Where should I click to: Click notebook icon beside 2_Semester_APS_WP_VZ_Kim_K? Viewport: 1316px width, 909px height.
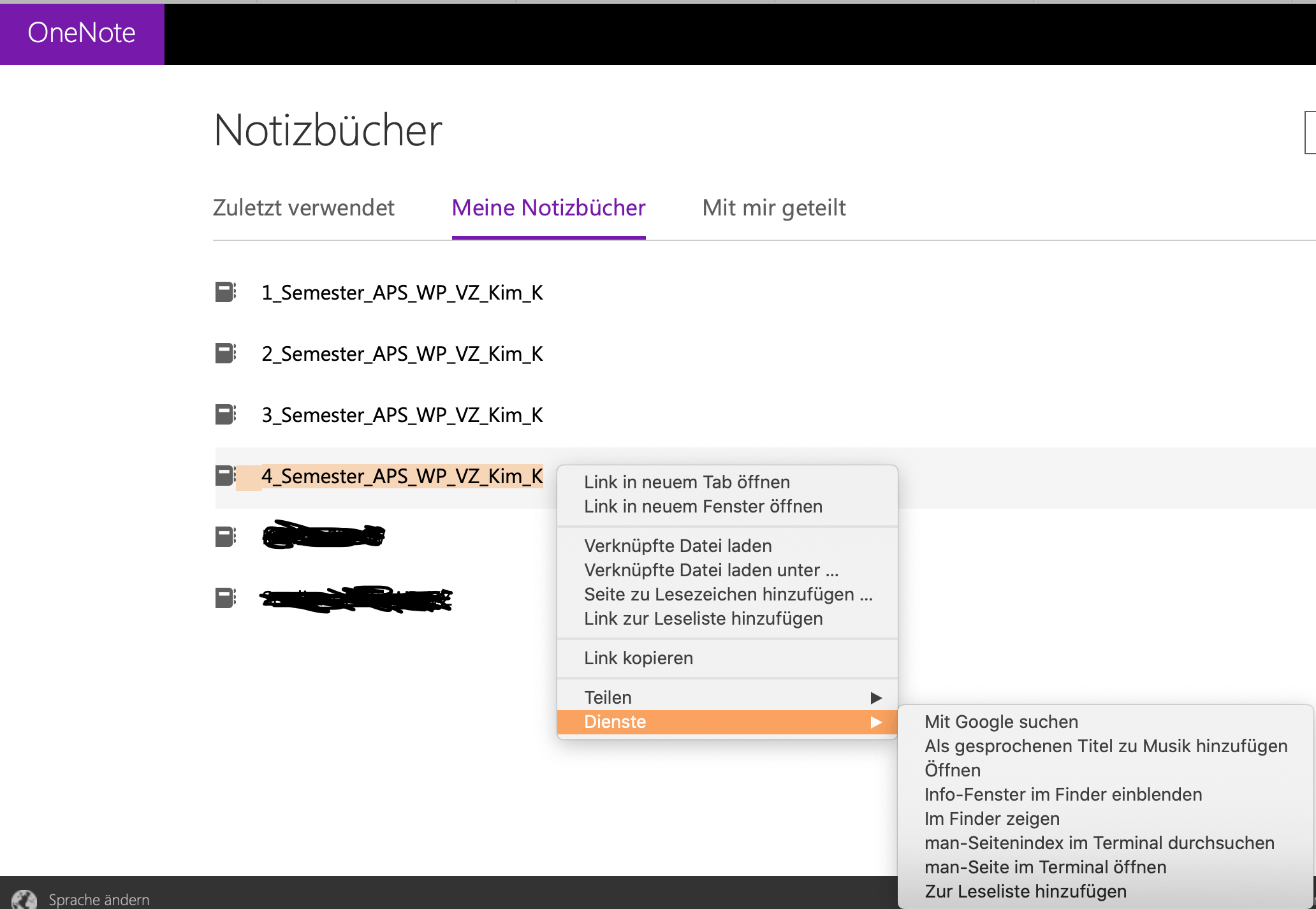225,353
